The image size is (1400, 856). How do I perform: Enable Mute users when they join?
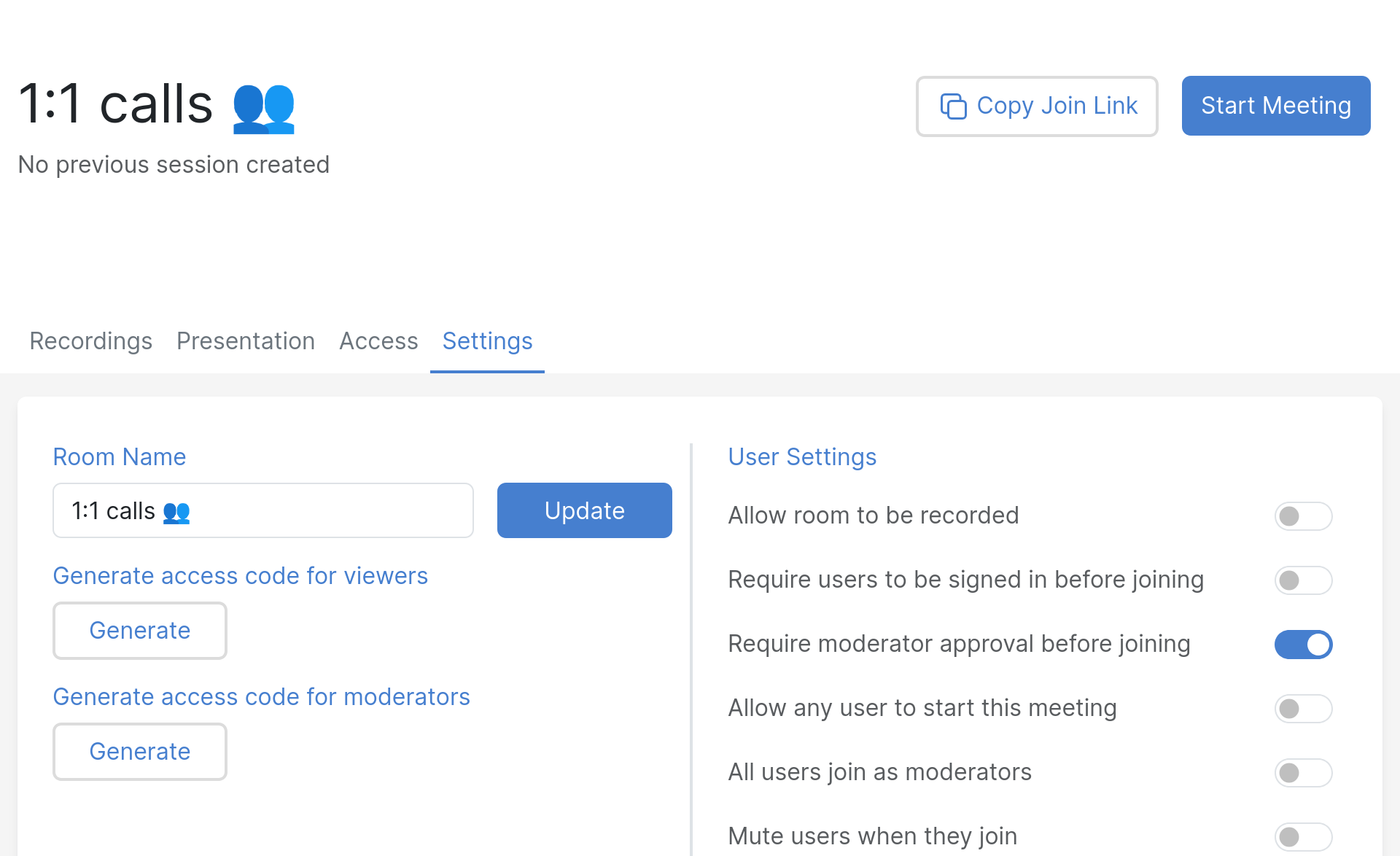point(1303,836)
